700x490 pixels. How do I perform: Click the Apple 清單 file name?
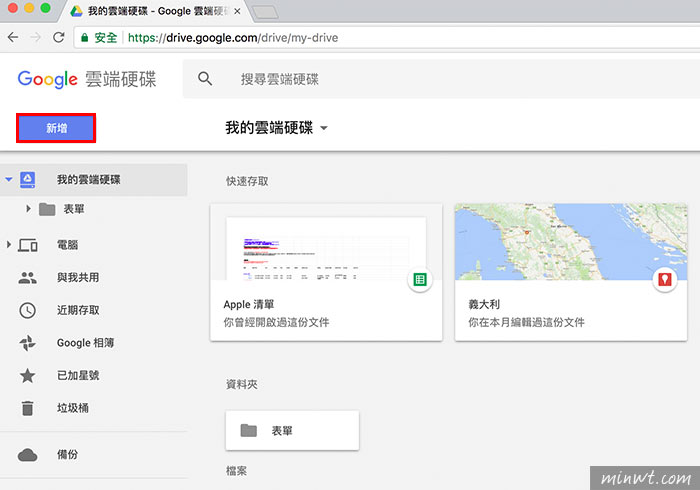tap(249, 304)
